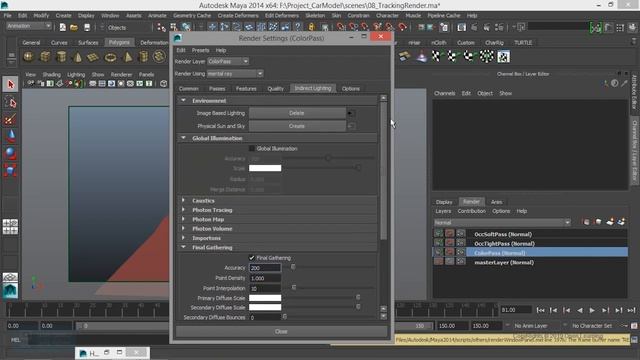The image size is (640, 360).
Task: Enable the Global Illumination checkbox
Action: point(252,149)
